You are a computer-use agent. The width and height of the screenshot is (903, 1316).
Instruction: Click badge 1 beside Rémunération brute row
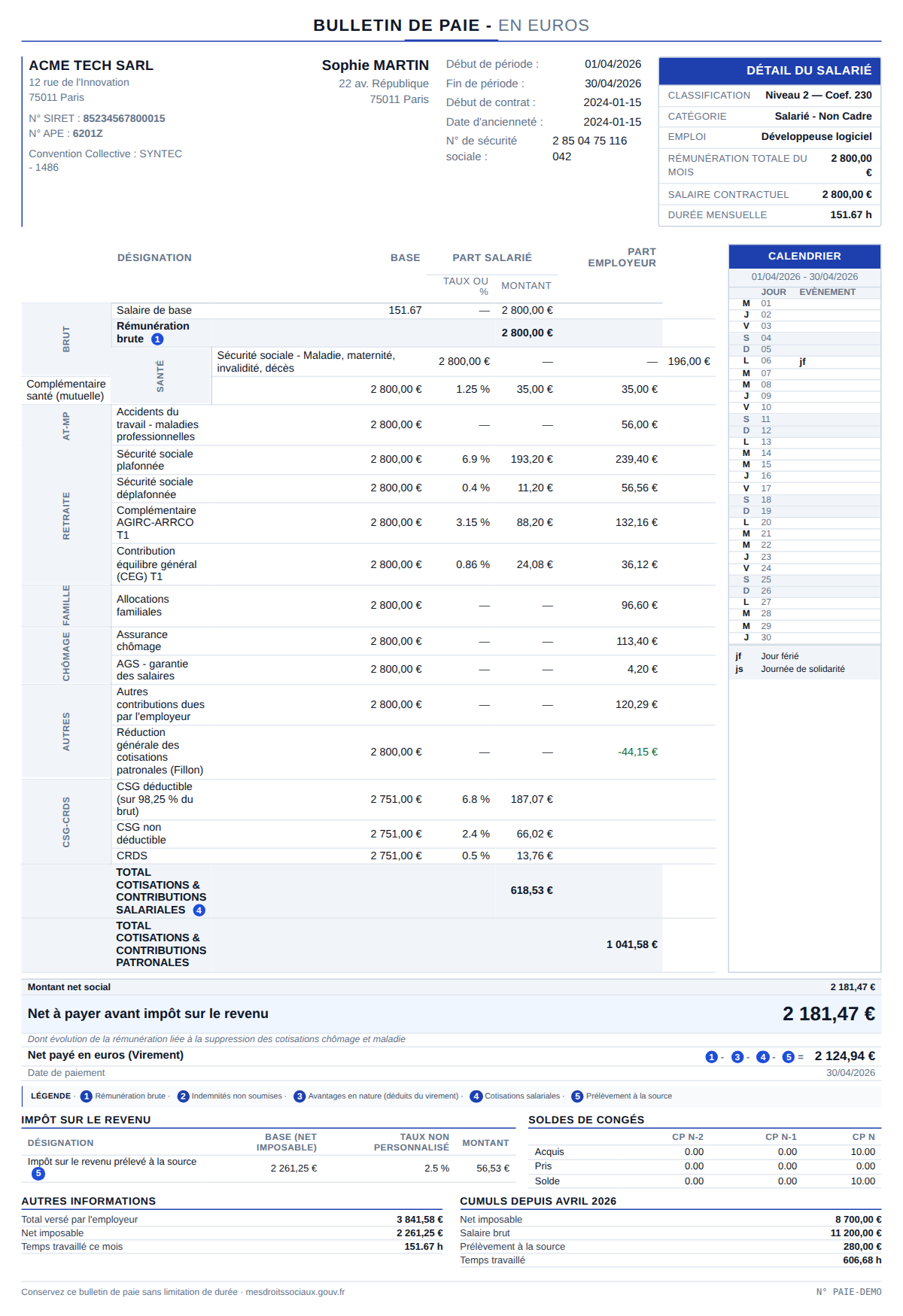pyautogui.click(x=157, y=339)
